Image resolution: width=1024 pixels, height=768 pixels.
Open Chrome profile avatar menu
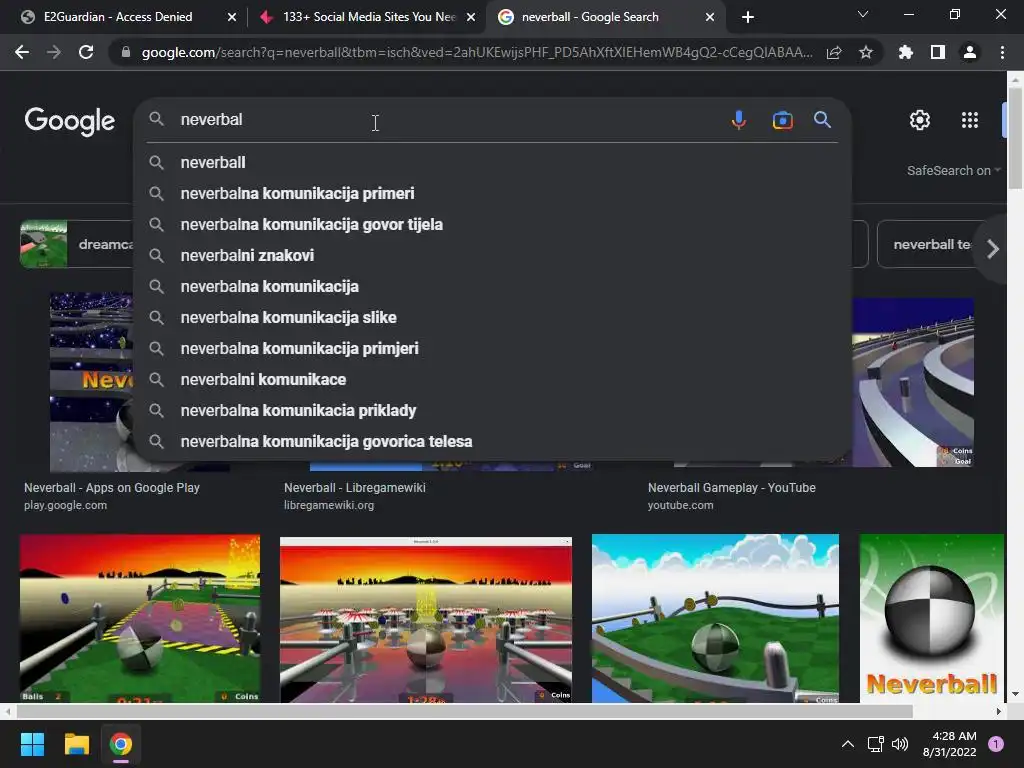click(970, 52)
